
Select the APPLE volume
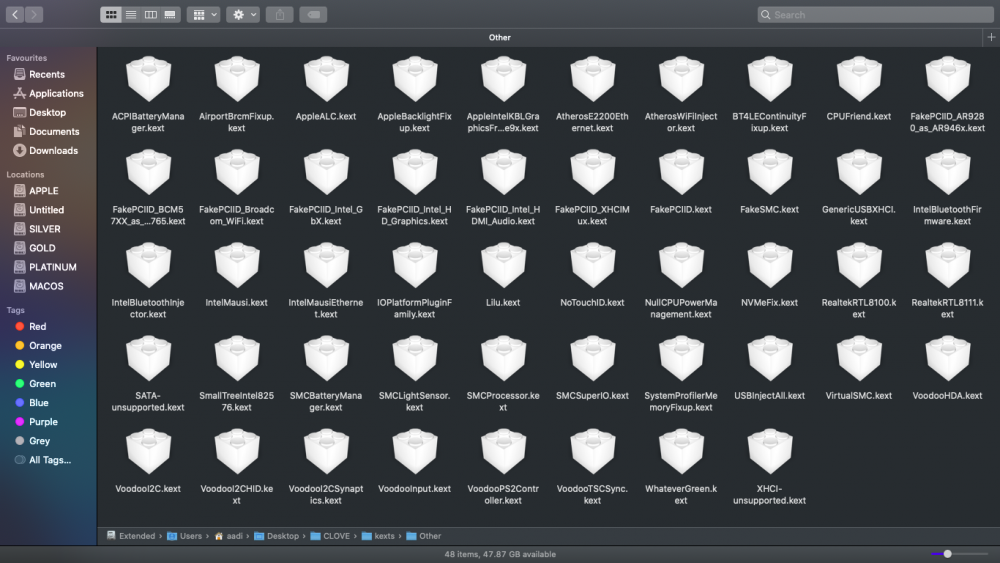click(x=36, y=191)
